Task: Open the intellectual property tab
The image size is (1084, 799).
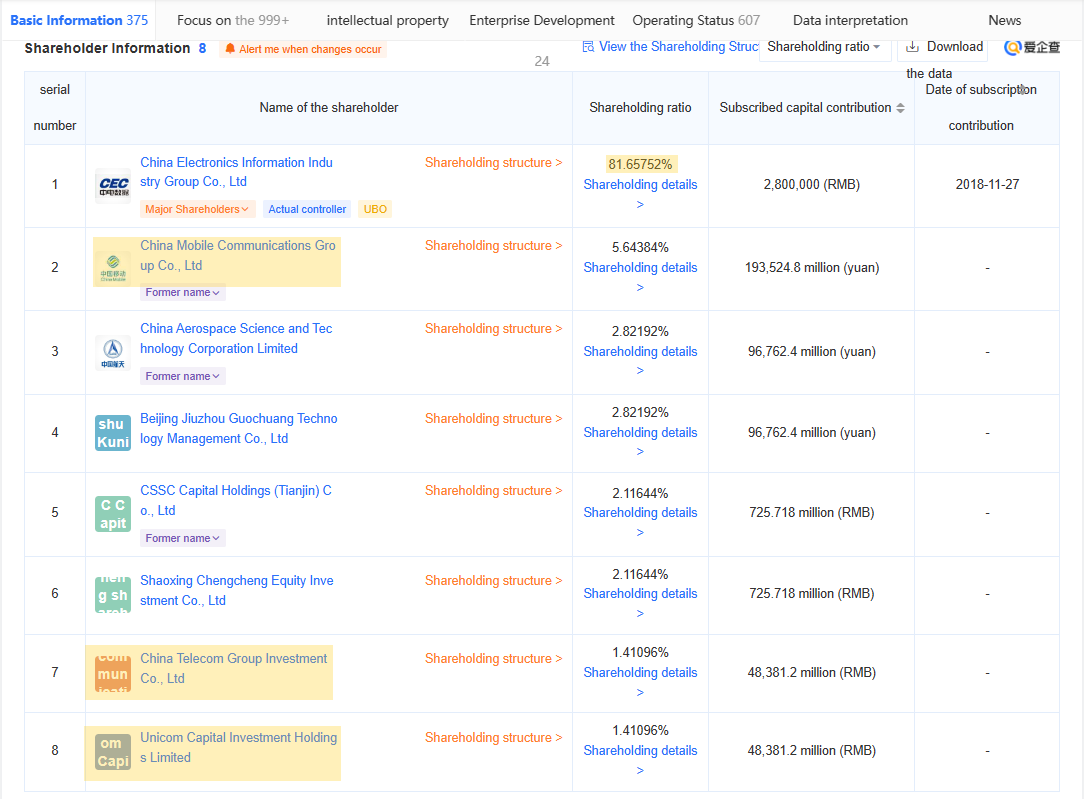Action: [x=388, y=20]
